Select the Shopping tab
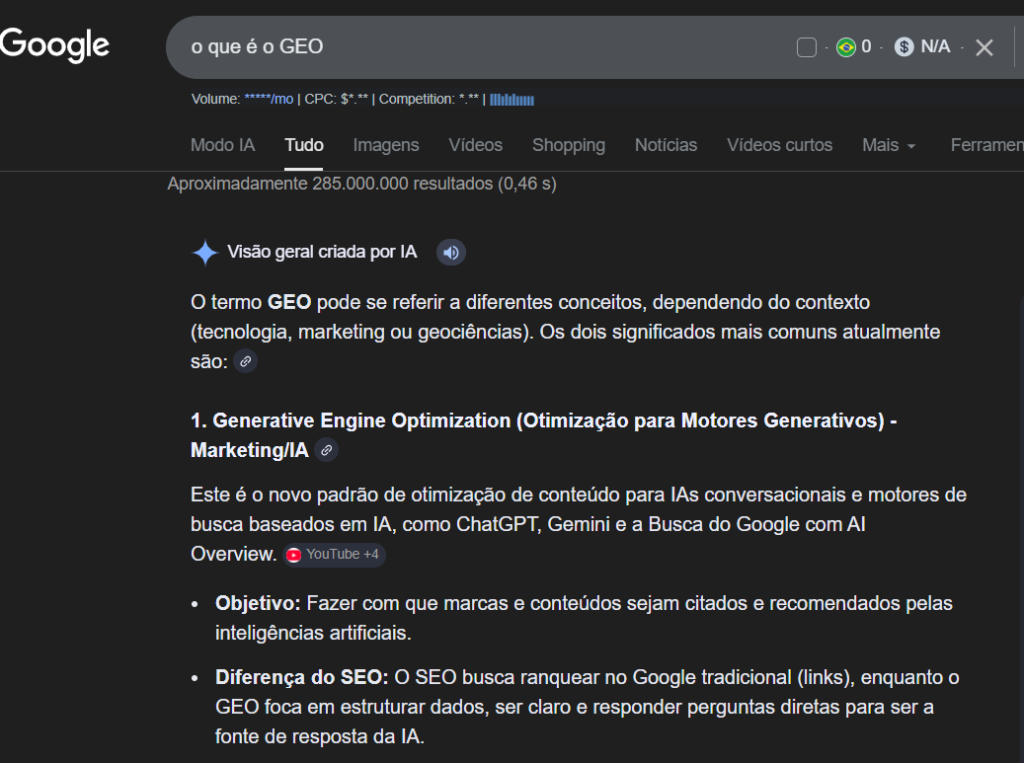The image size is (1024, 763). (568, 145)
